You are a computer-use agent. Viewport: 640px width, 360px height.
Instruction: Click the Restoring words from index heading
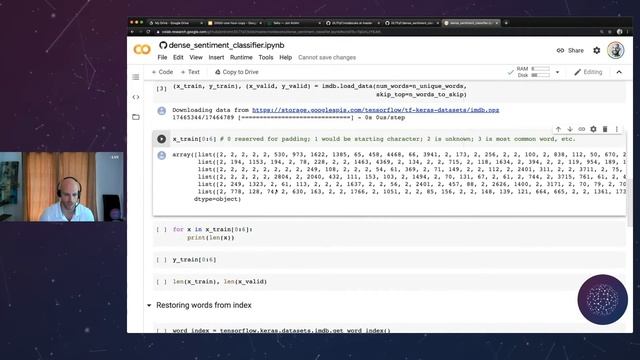[x=204, y=305]
